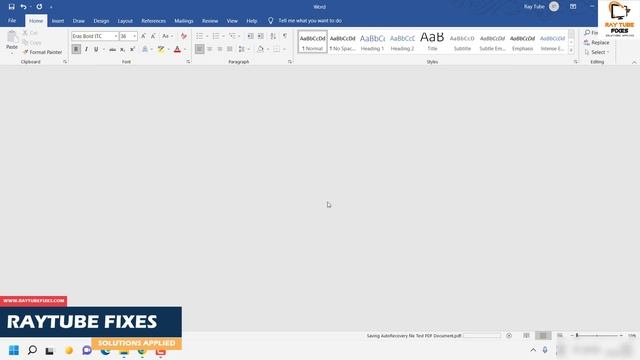Select the Title style
Screen dimensions: 640x360
(x=432, y=42)
